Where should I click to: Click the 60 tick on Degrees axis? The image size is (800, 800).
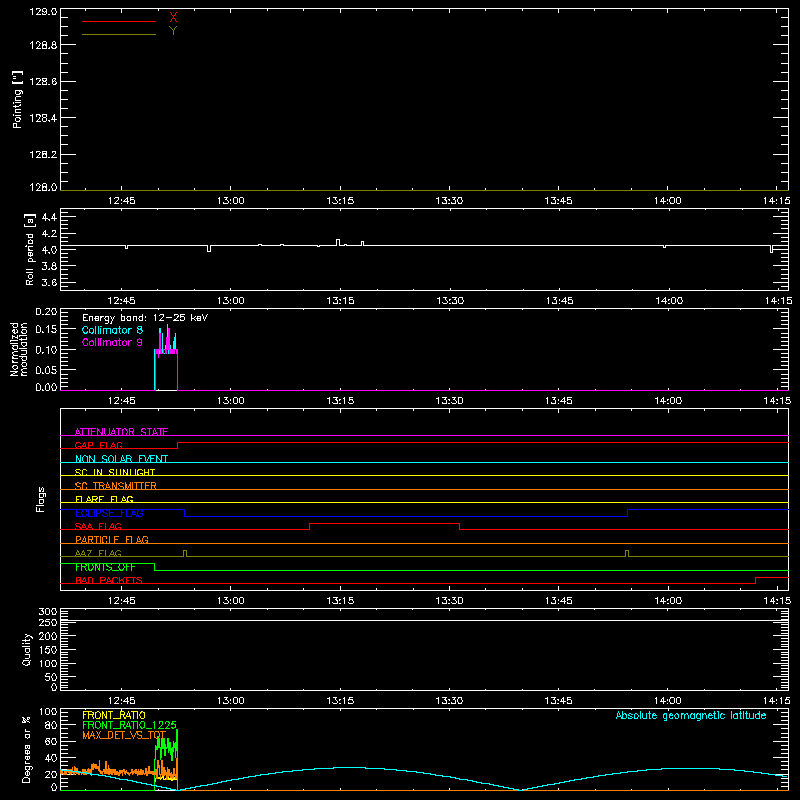[51, 742]
